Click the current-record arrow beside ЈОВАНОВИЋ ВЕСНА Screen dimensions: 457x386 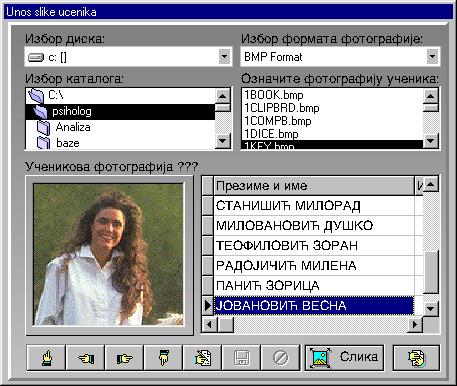(x=208, y=306)
